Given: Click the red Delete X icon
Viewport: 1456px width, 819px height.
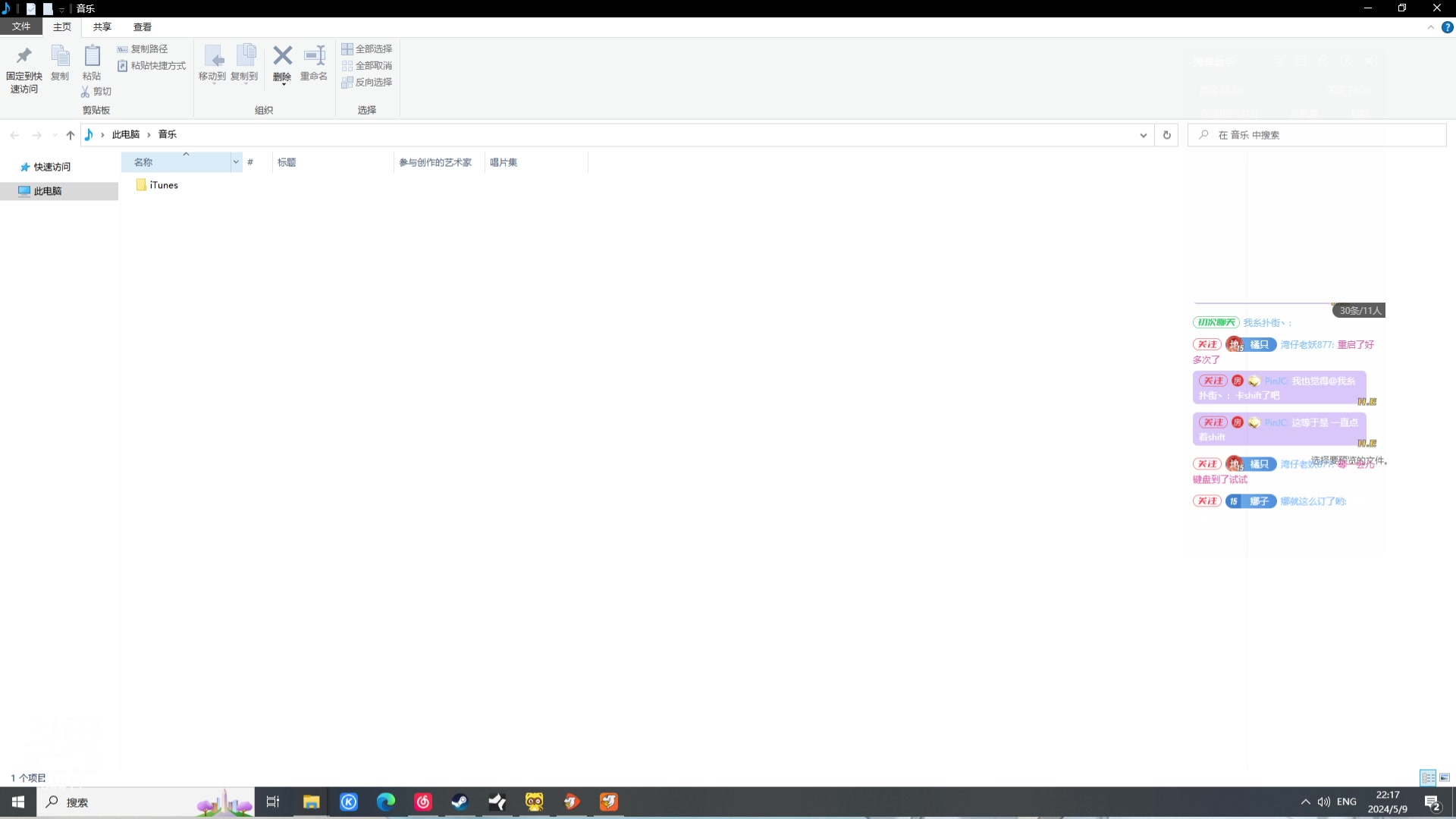Looking at the screenshot, I should click(282, 56).
